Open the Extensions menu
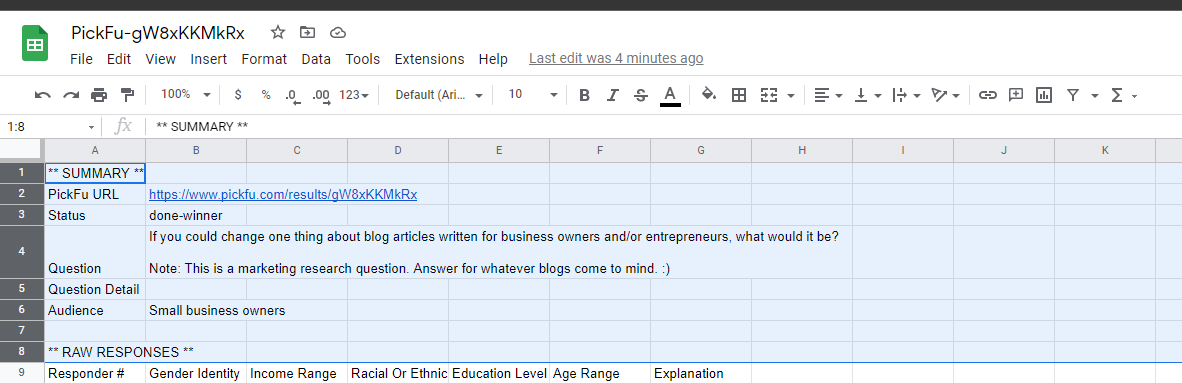The height and width of the screenshot is (383, 1182). 429,59
